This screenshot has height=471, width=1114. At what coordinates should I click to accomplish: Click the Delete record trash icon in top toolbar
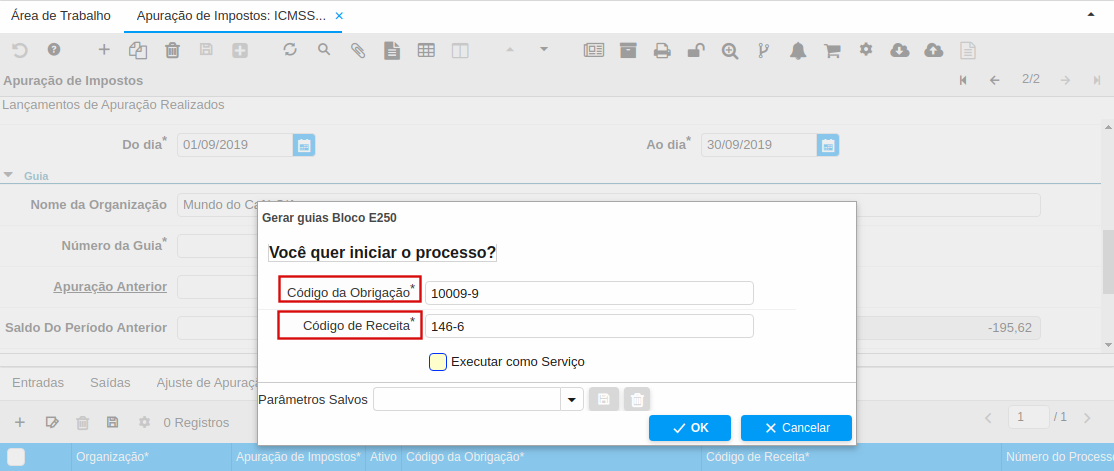pos(172,50)
